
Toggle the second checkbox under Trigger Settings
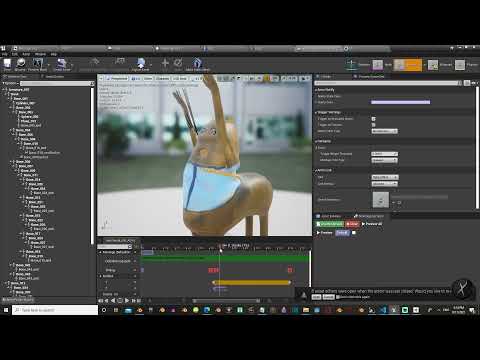click(x=373, y=125)
